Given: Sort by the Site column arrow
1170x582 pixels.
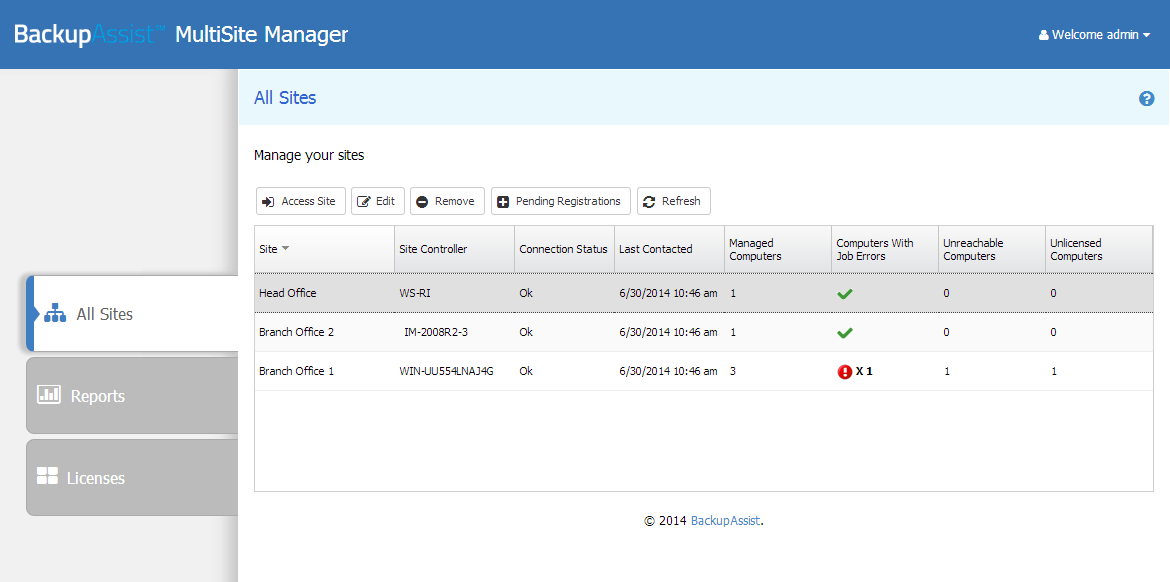Looking at the screenshot, I should [285, 248].
